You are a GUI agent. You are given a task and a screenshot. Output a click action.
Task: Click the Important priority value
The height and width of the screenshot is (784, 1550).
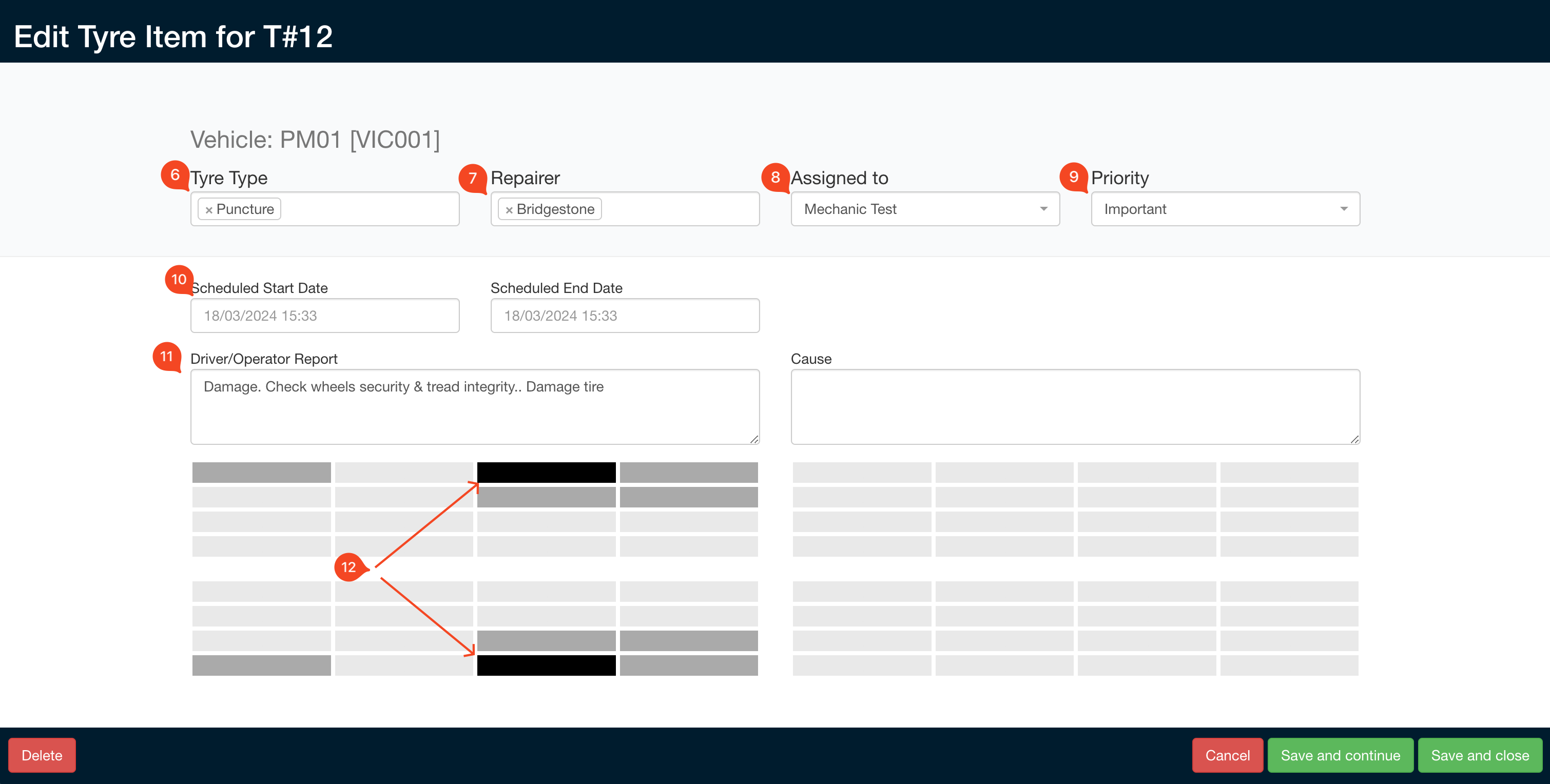pyautogui.click(x=1135, y=209)
